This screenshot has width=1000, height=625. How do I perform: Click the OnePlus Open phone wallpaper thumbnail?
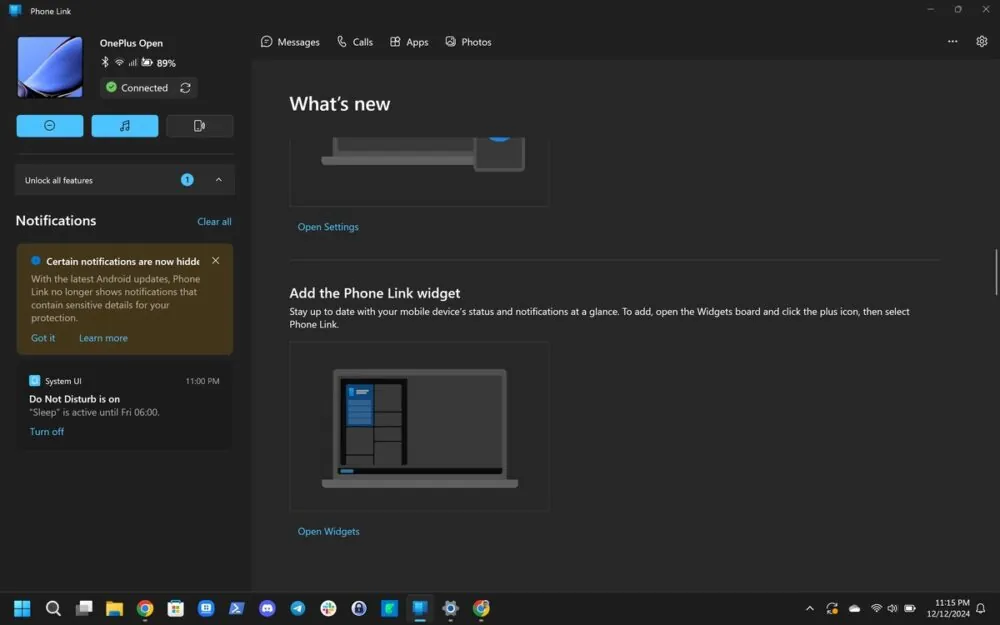(49, 67)
